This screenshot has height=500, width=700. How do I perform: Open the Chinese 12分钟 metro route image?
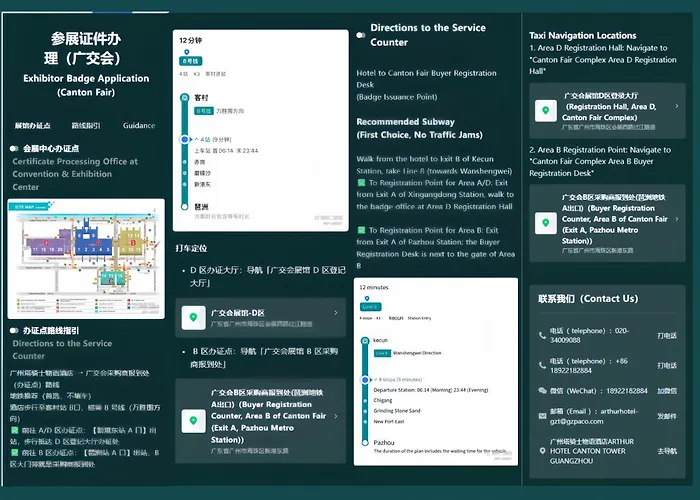point(261,130)
